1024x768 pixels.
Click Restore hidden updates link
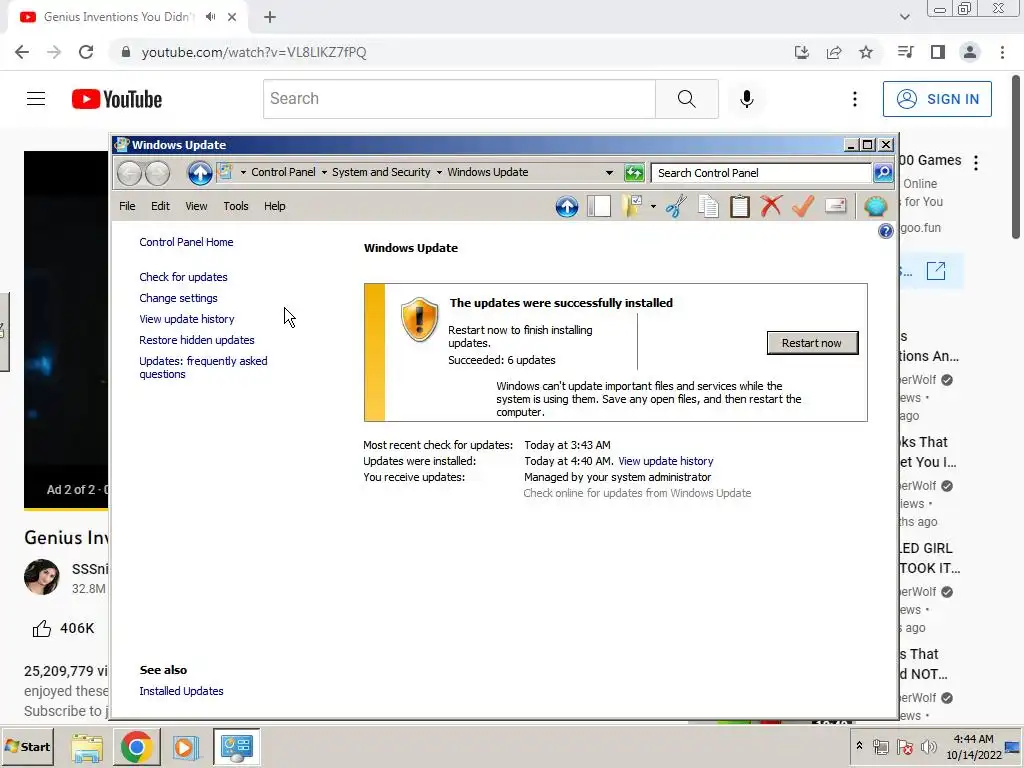tap(197, 340)
